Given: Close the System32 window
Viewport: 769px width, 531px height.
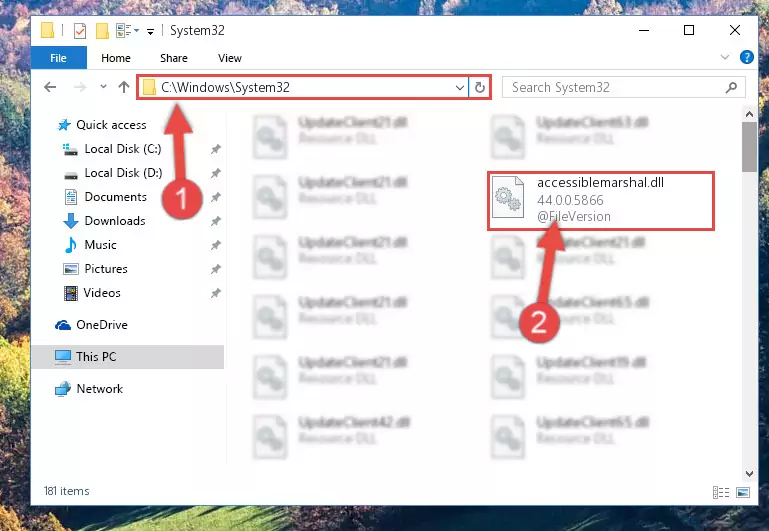Looking at the screenshot, I should [735, 30].
